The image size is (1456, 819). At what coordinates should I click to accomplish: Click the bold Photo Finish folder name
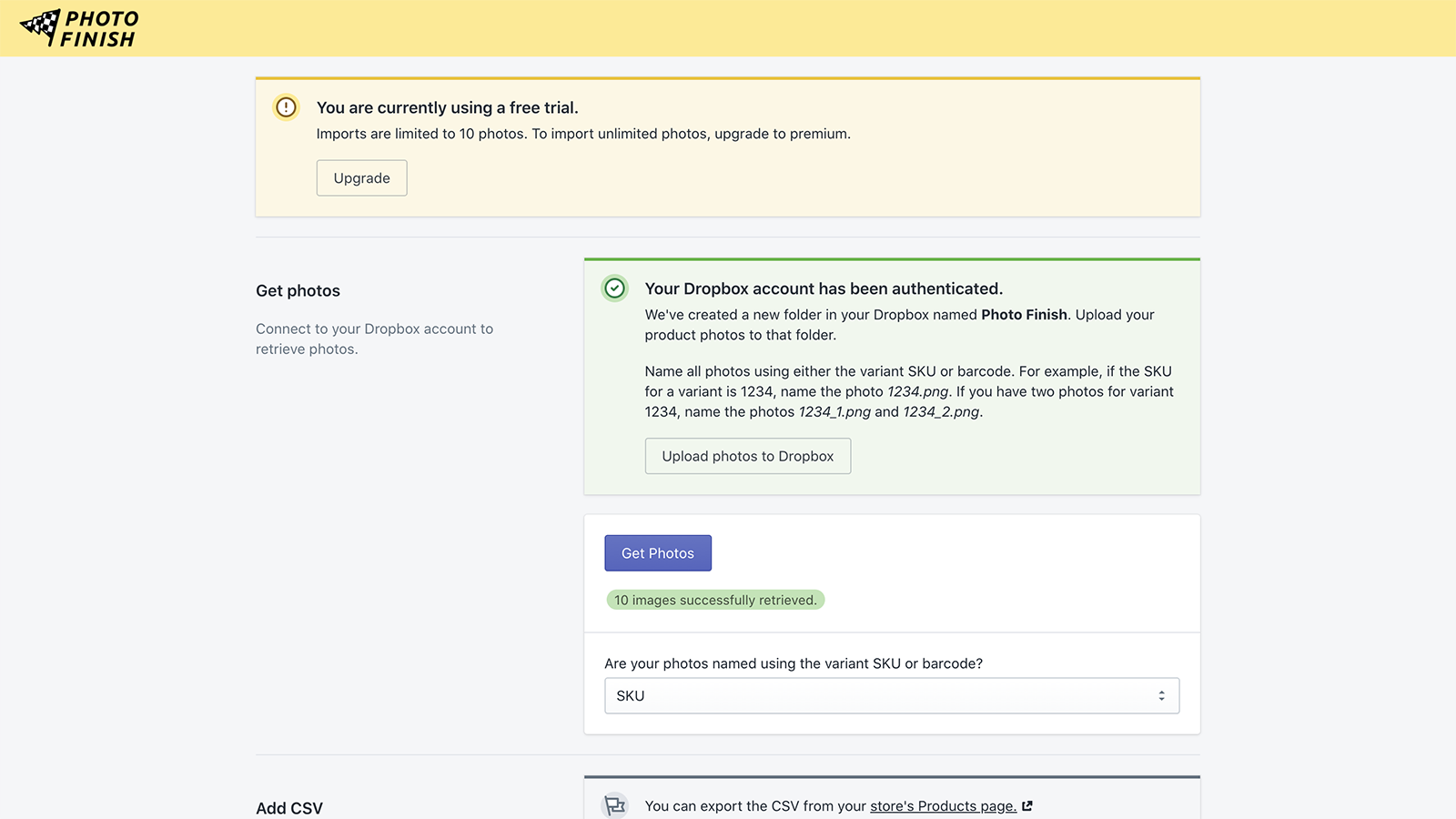1024,315
